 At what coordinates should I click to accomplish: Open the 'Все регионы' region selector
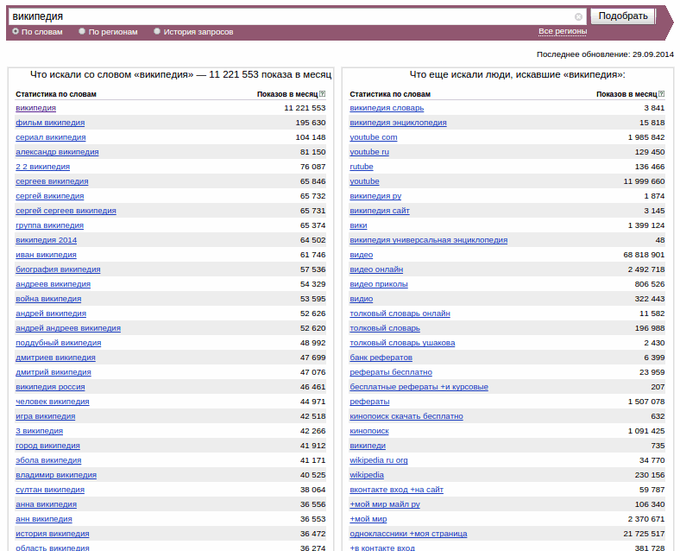pyautogui.click(x=562, y=31)
